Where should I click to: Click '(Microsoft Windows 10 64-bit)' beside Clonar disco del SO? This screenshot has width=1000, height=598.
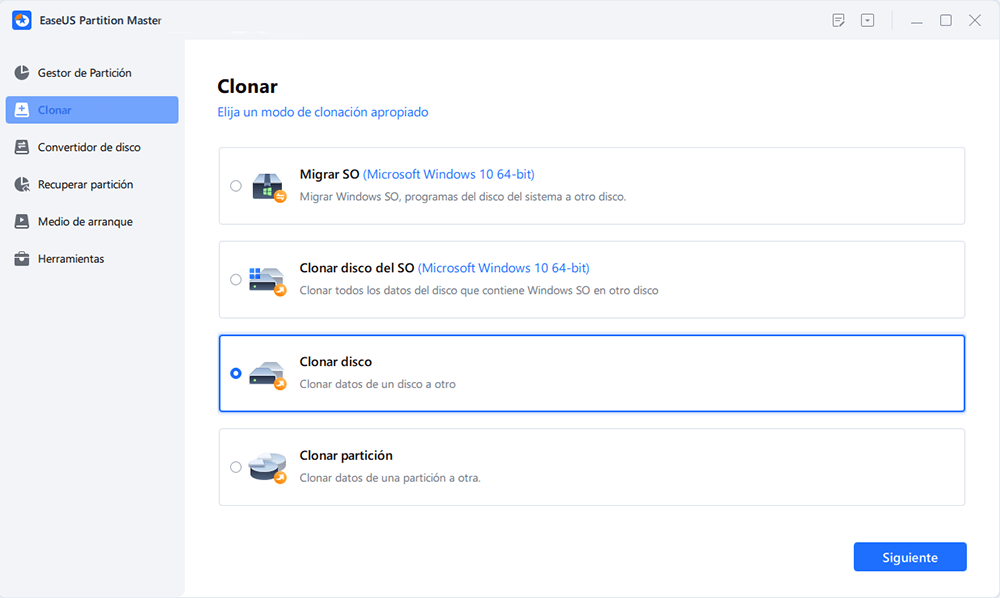(x=504, y=268)
